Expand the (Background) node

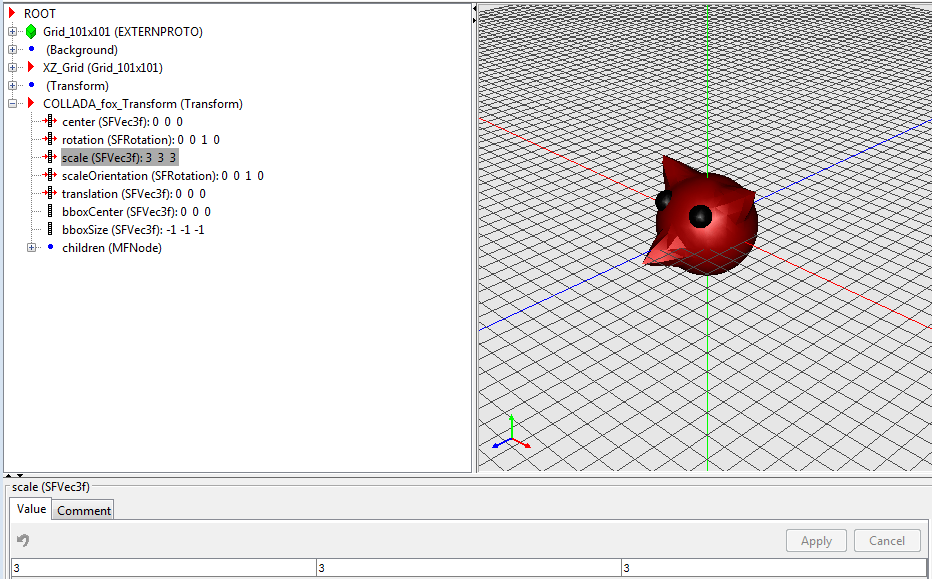12,49
